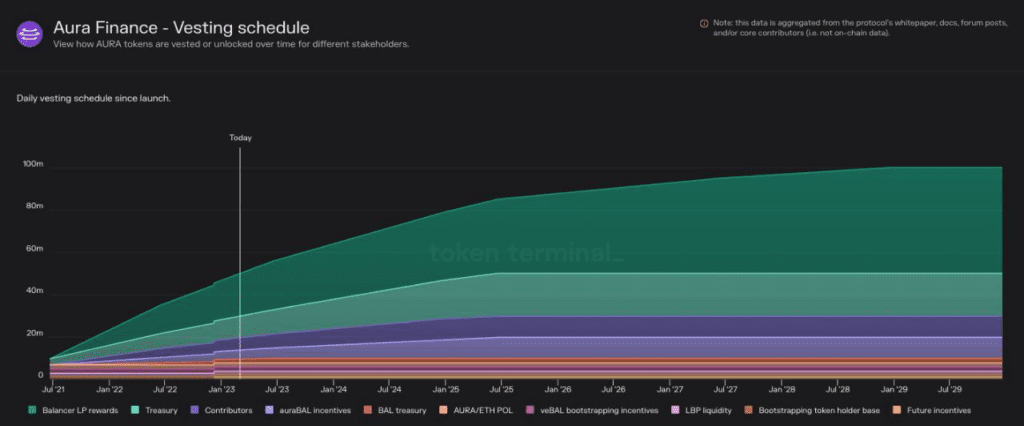Screen dimensions: 1024x426
Task: Click the 100m y-axis label
Action: click(34, 164)
